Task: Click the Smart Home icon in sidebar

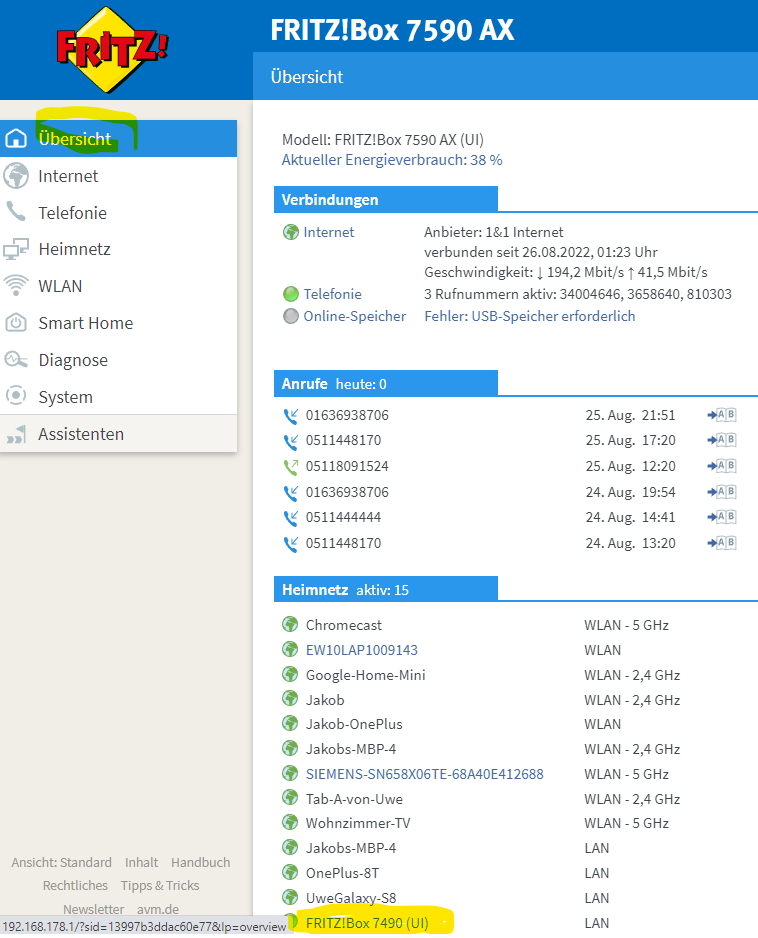Action: point(16,323)
